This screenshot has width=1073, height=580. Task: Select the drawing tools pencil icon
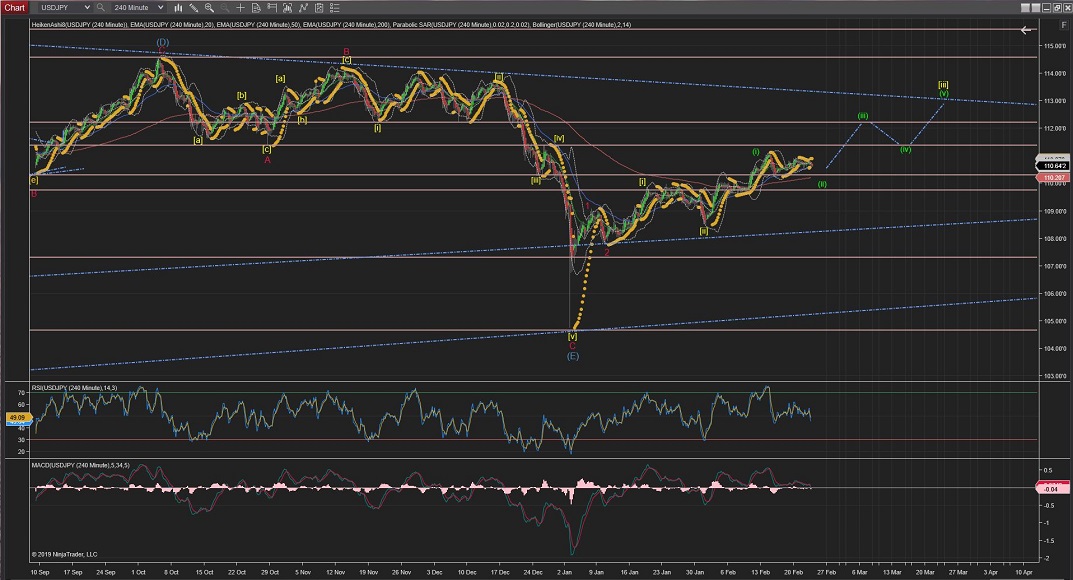tap(194, 8)
